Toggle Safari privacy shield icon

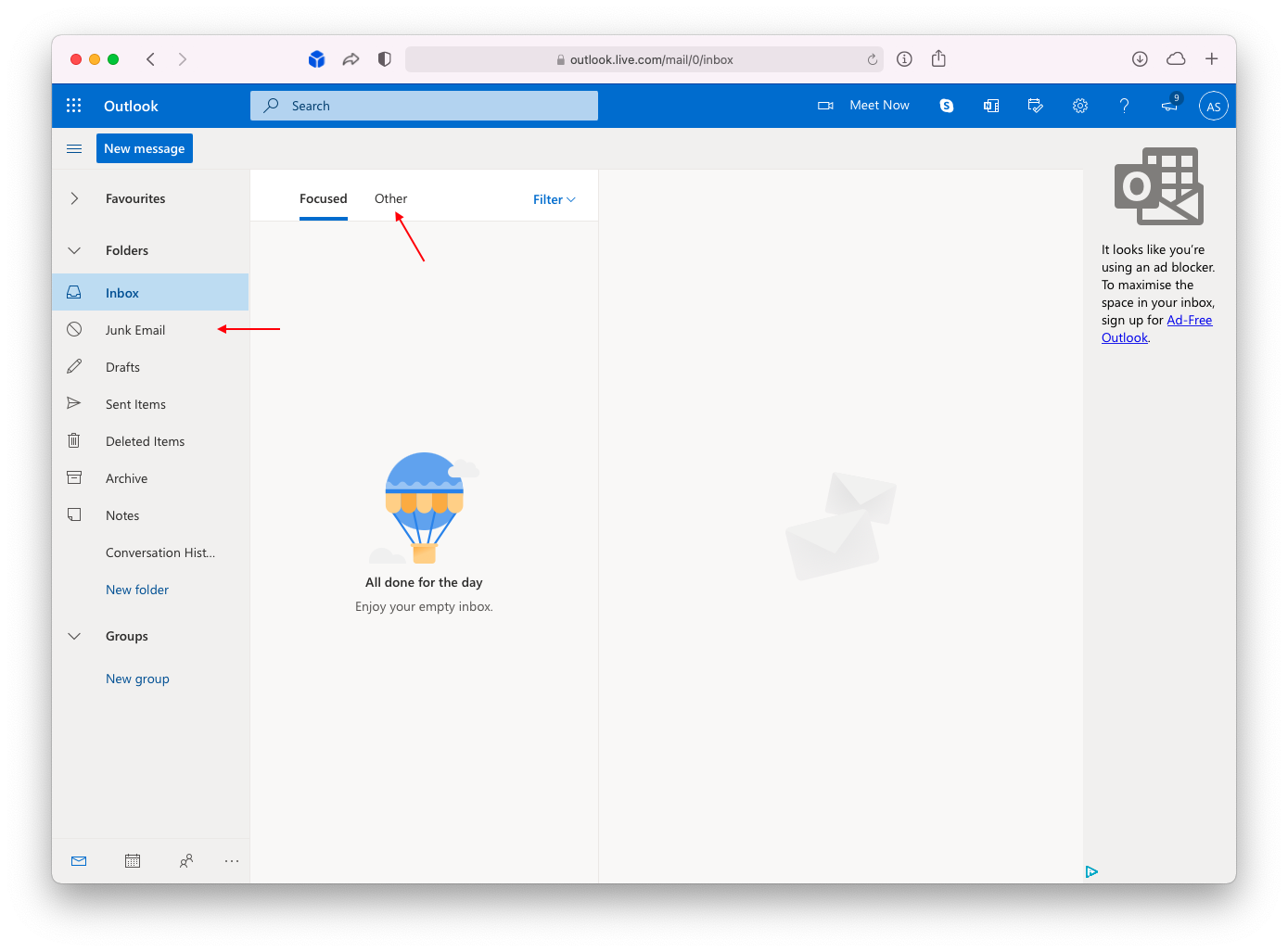pos(385,59)
